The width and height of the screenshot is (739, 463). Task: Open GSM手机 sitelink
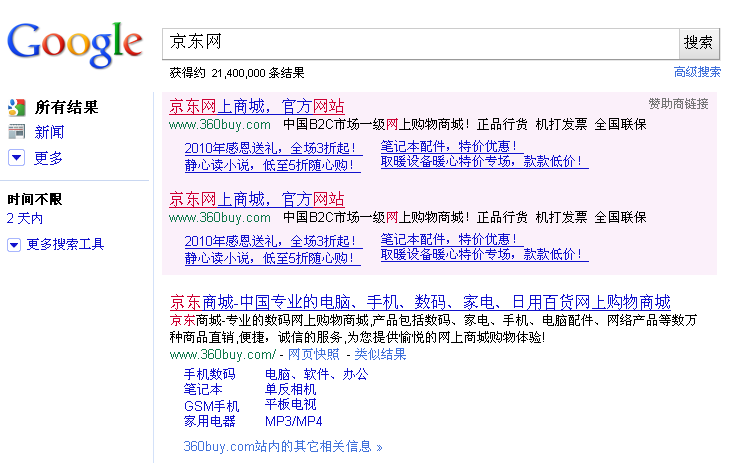point(212,406)
